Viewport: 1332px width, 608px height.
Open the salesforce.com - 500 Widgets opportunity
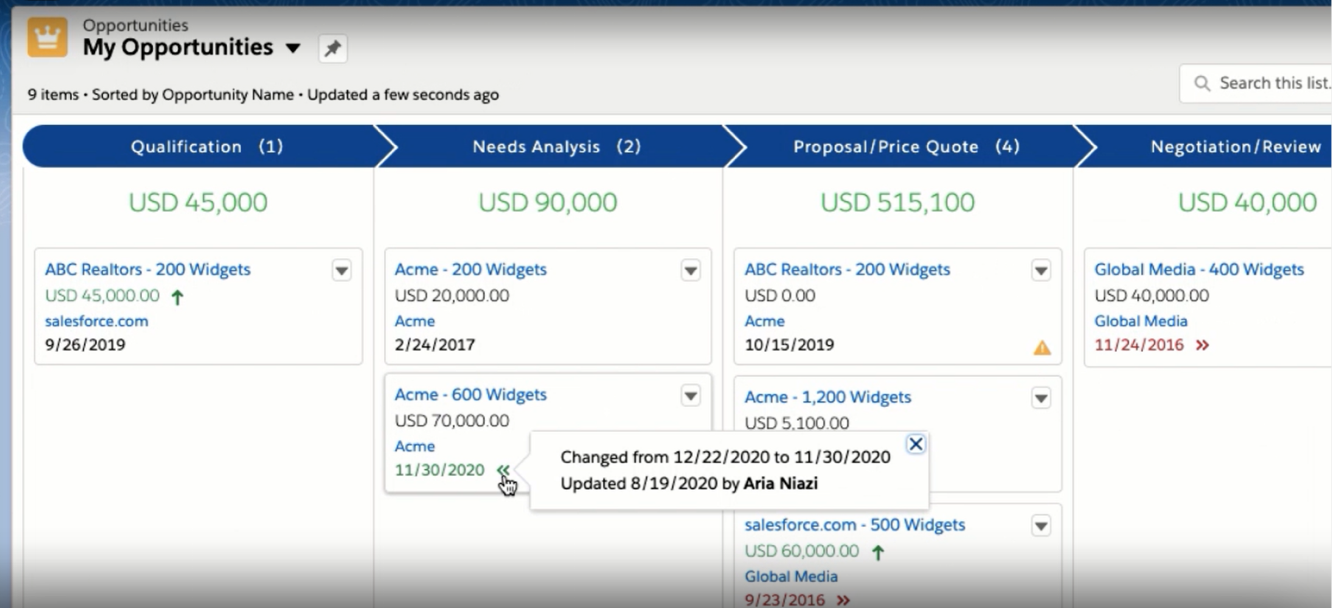855,525
